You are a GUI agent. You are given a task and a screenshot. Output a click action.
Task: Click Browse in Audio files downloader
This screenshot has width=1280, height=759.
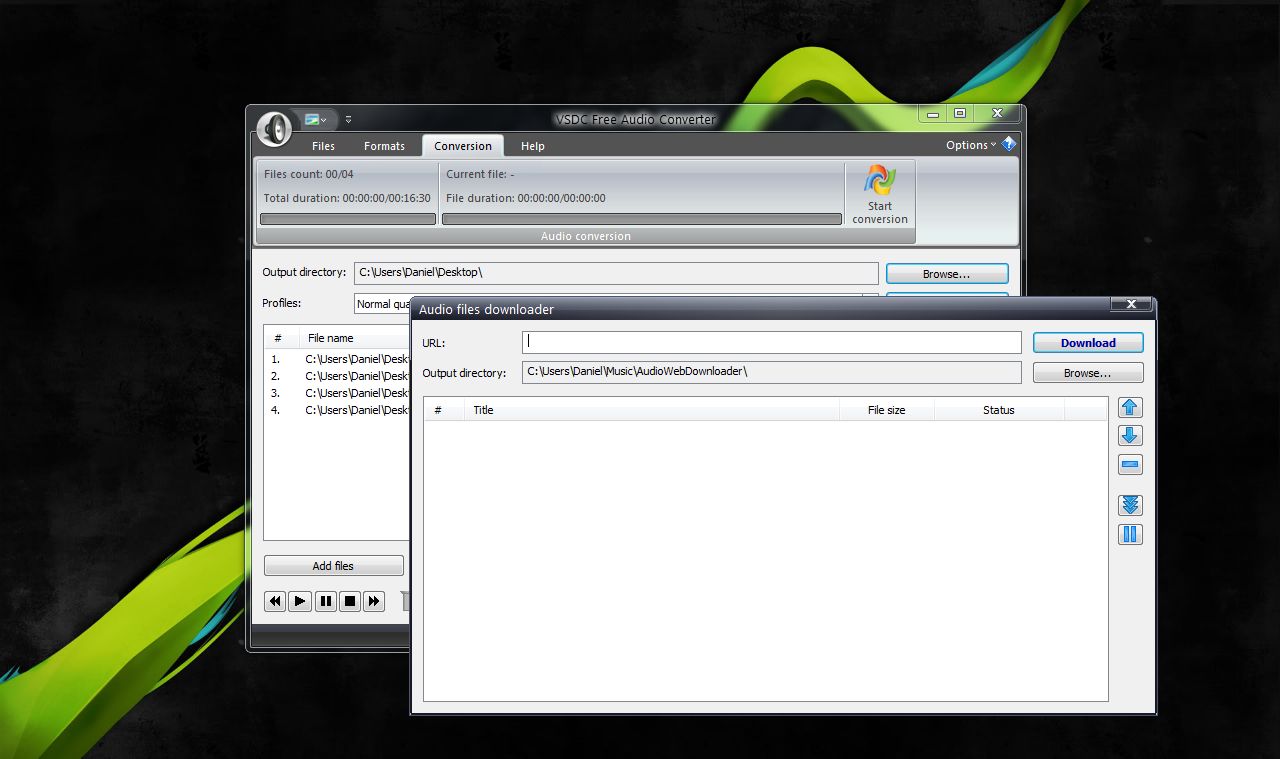click(1088, 373)
